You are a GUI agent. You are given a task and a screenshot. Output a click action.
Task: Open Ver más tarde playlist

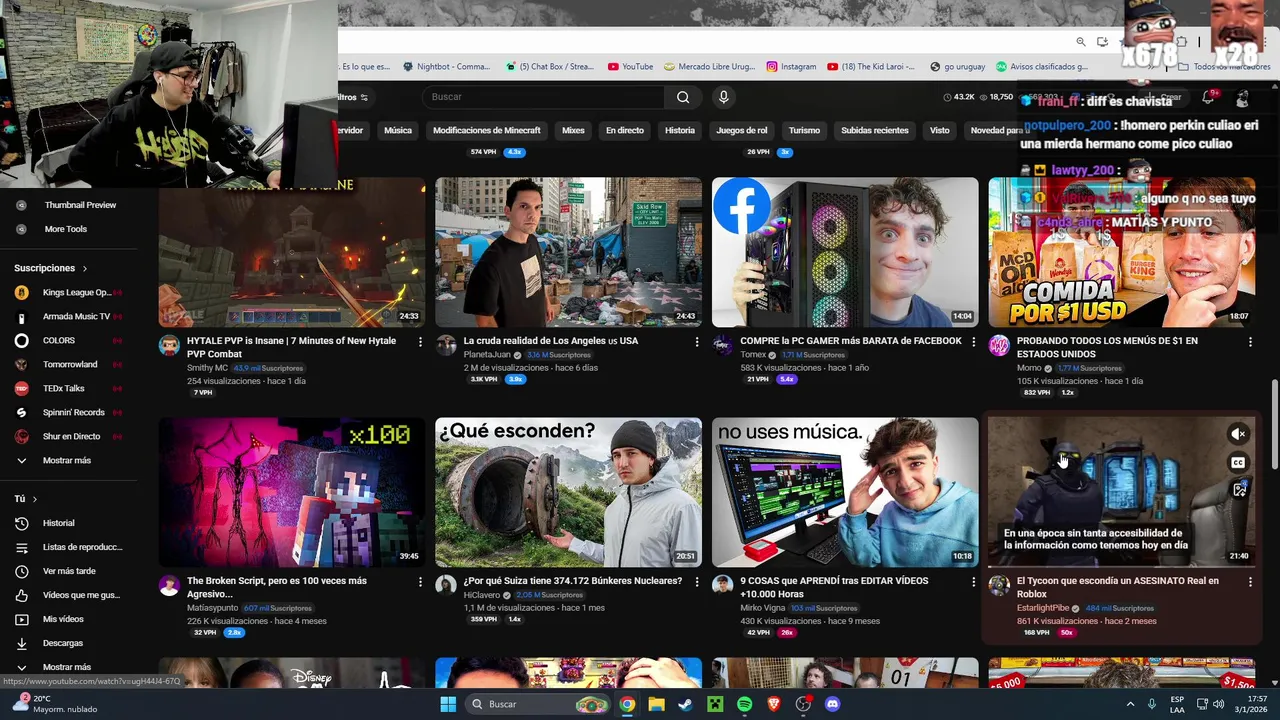68,571
